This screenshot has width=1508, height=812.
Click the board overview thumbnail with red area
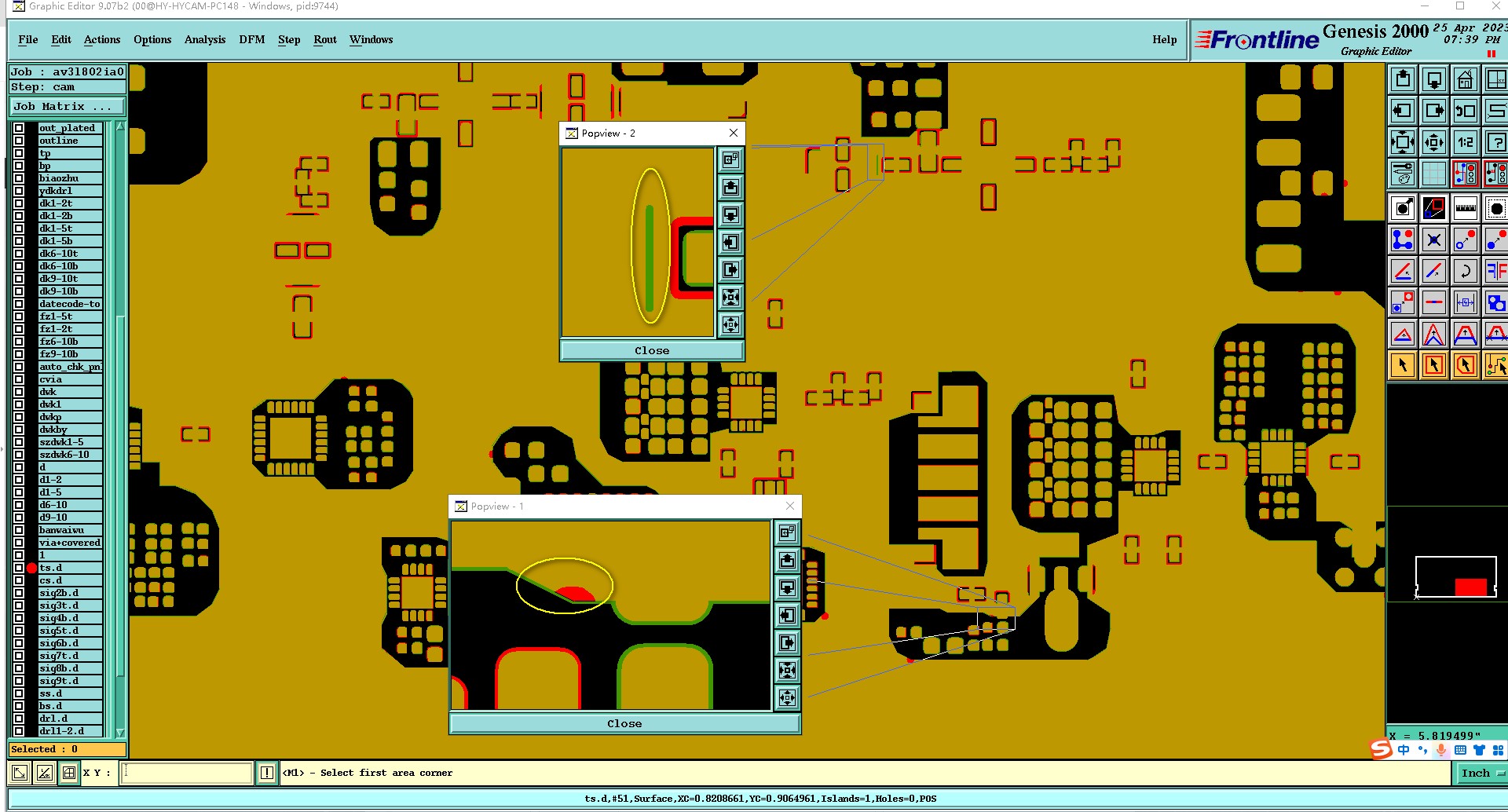(1455, 577)
